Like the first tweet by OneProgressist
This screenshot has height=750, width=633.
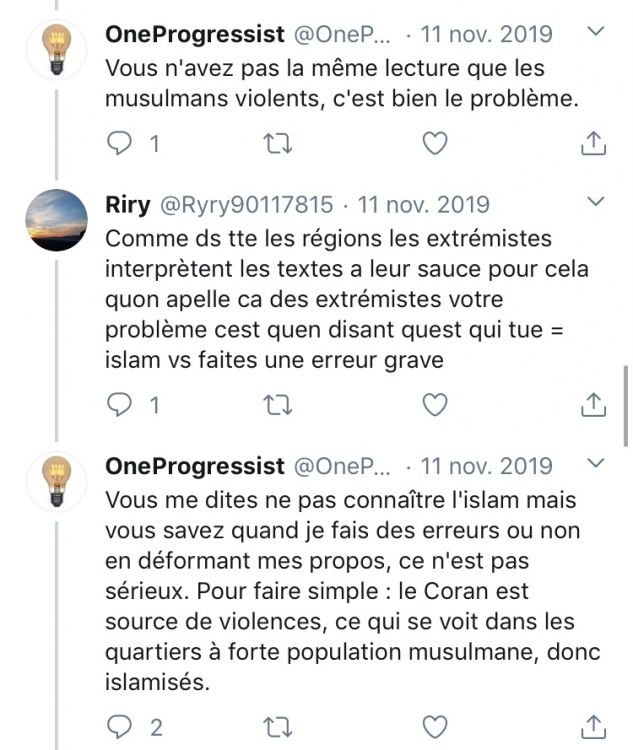434,144
